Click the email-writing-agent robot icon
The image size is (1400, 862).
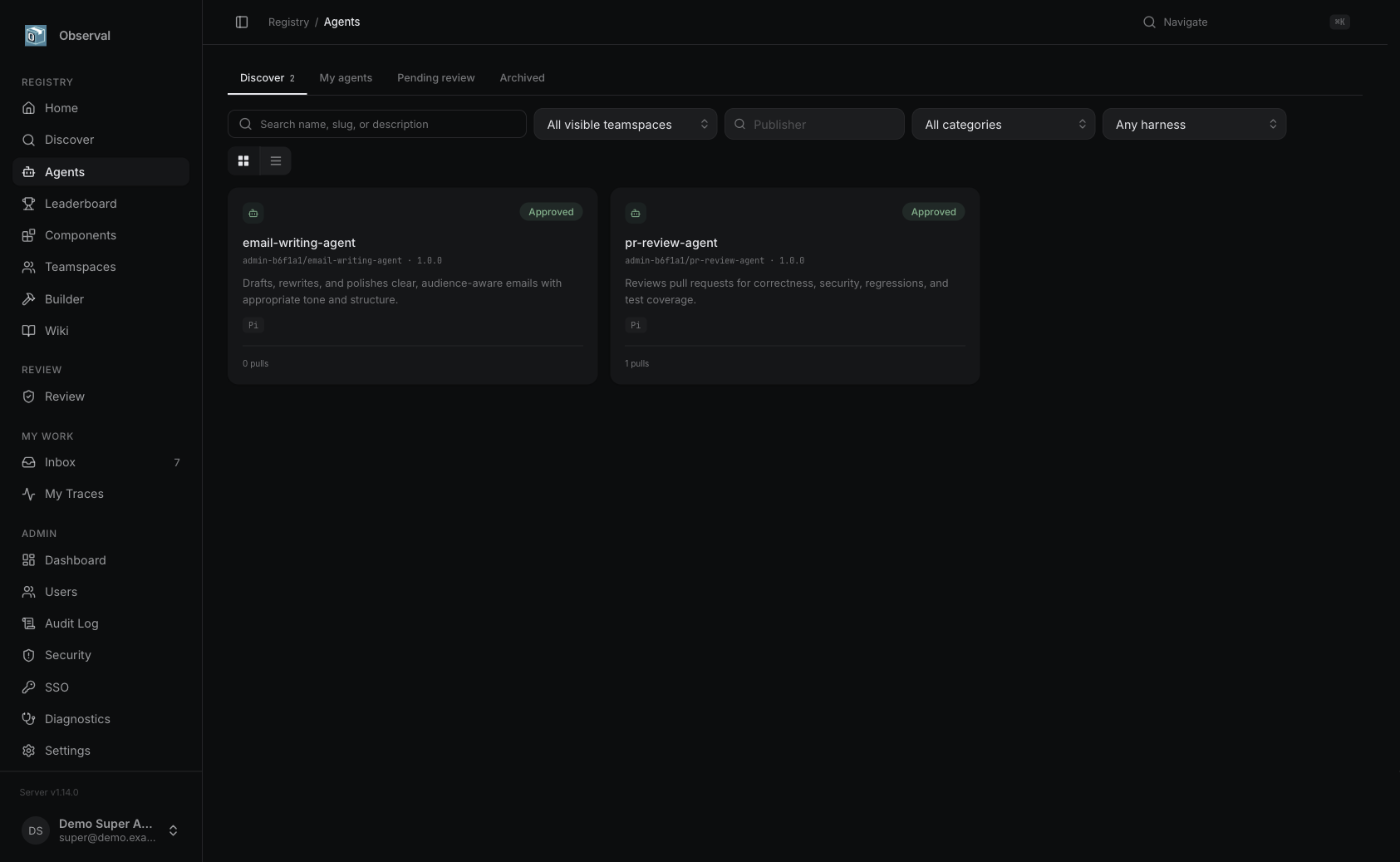pyautogui.click(x=253, y=213)
